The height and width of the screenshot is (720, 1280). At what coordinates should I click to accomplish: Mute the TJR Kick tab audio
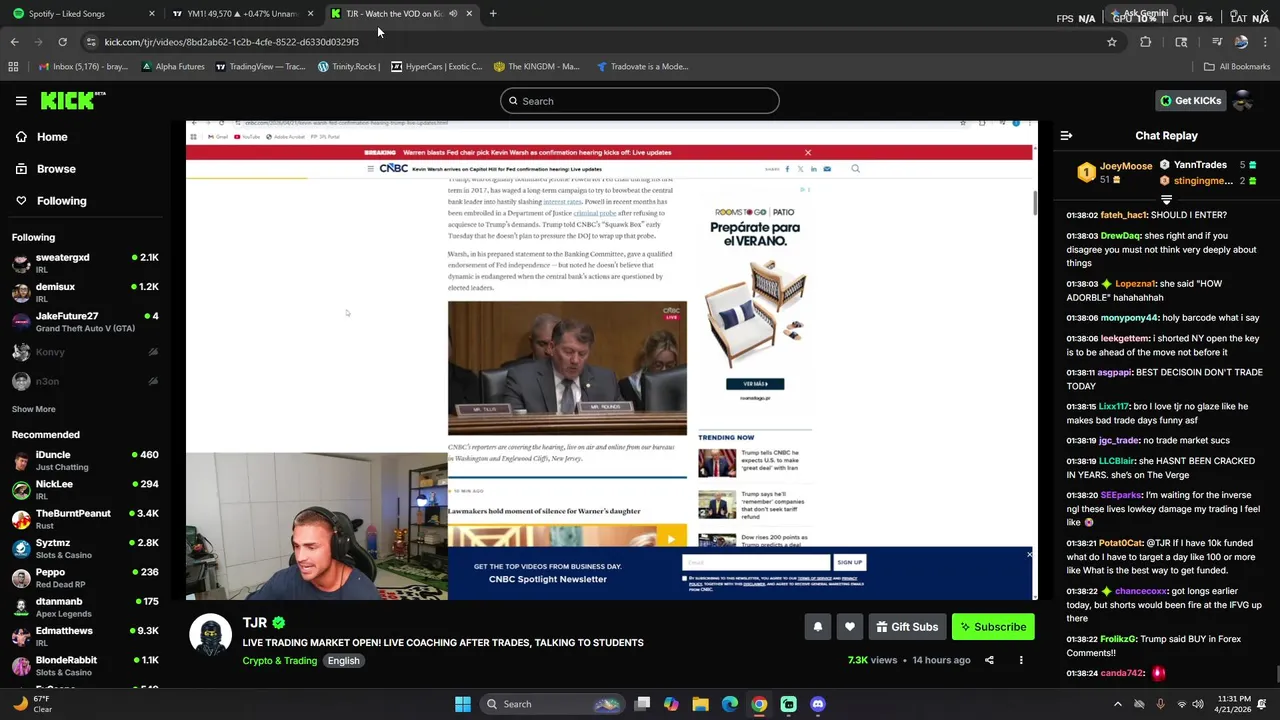[453, 14]
